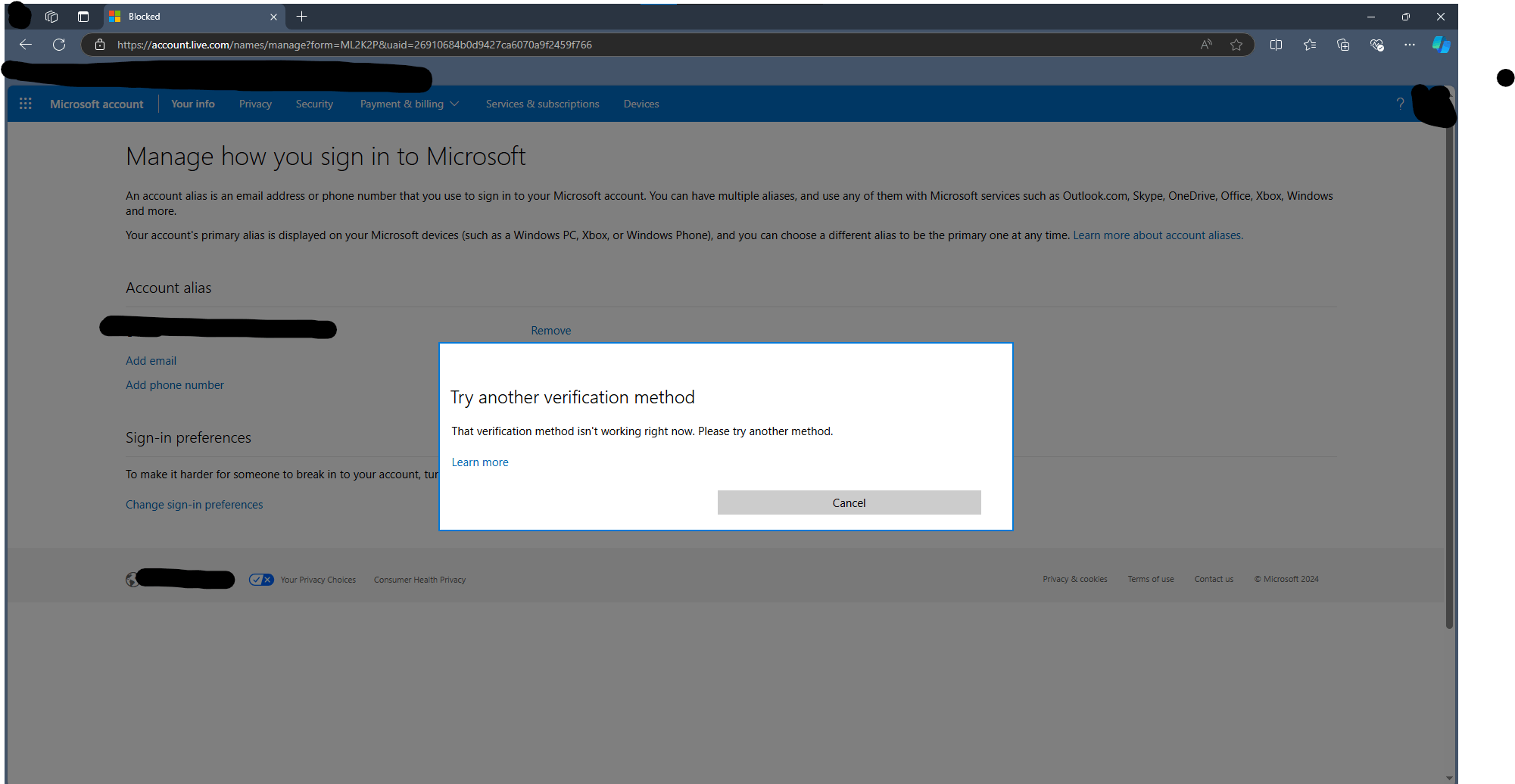
Task: Open the tab actions menu icon
Action: click(83, 17)
